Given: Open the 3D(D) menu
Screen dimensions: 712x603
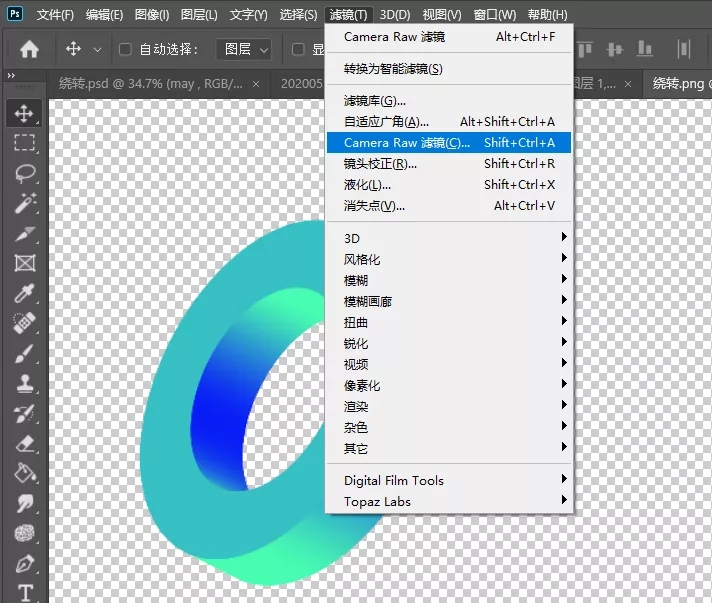Looking at the screenshot, I should point(395,15).
